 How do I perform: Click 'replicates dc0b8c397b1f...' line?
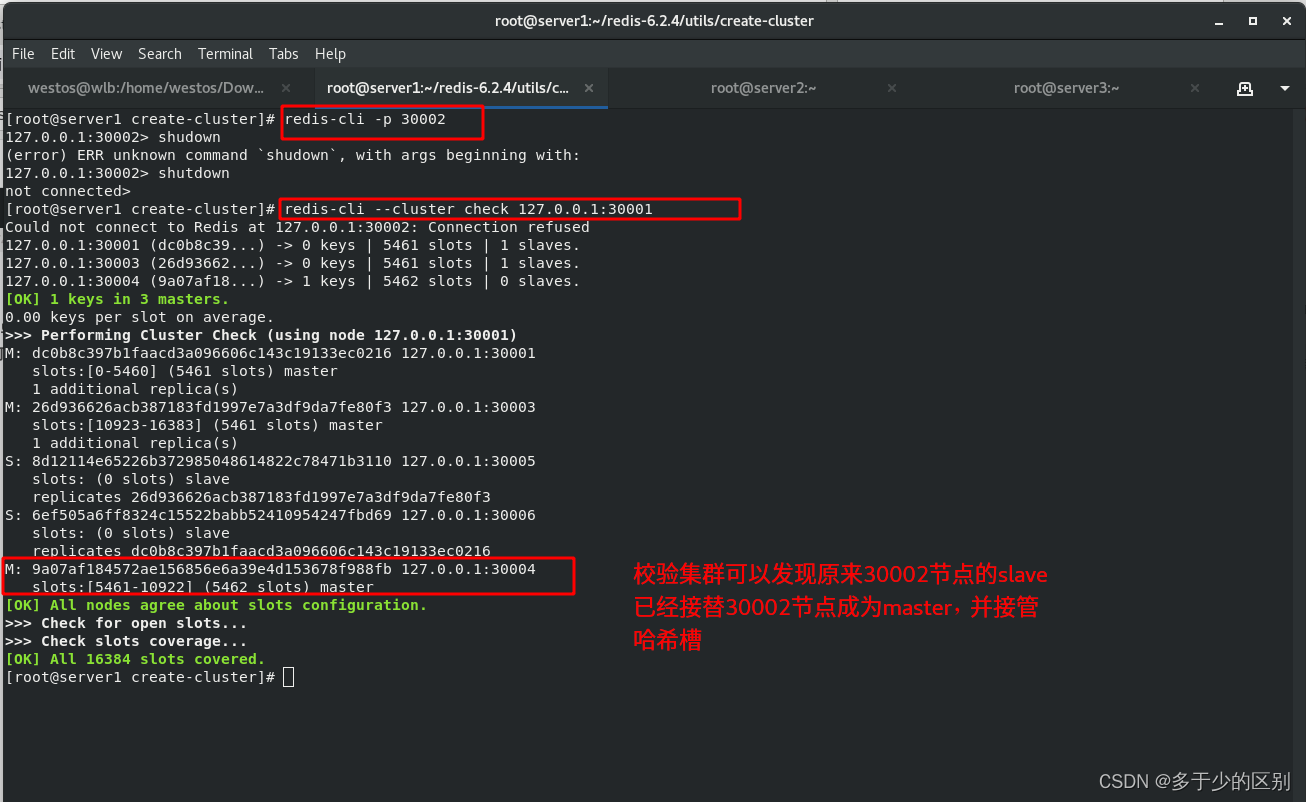pyautogui.click(x=261, y=551)
